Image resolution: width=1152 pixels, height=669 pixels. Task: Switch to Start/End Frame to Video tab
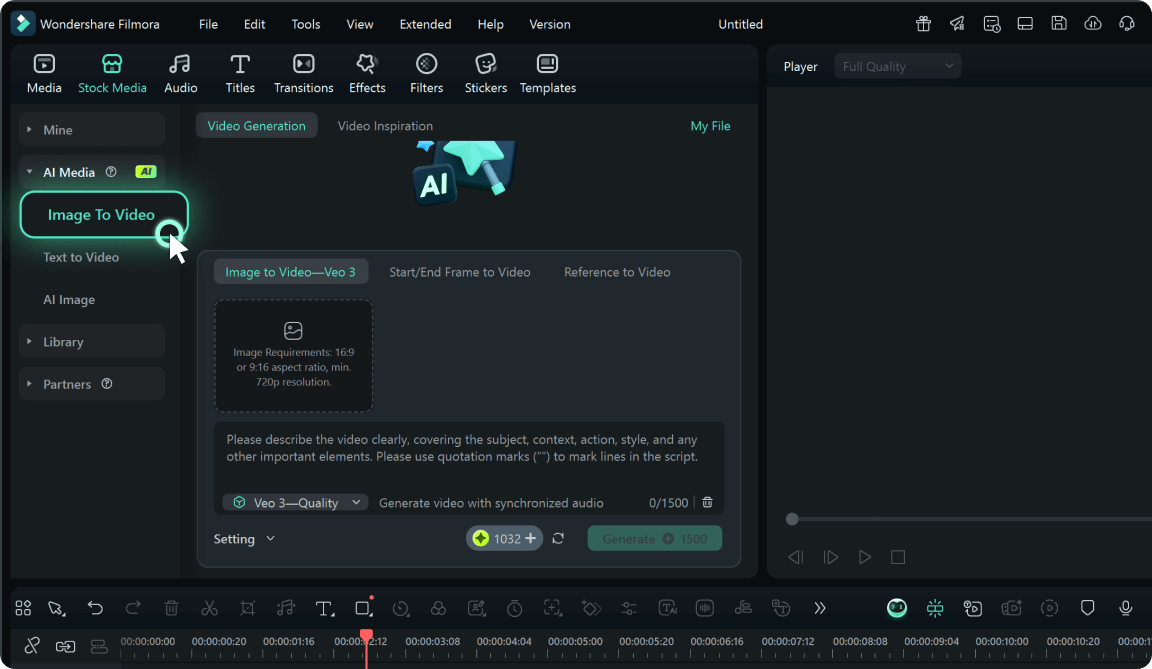[x=460, y=272]
